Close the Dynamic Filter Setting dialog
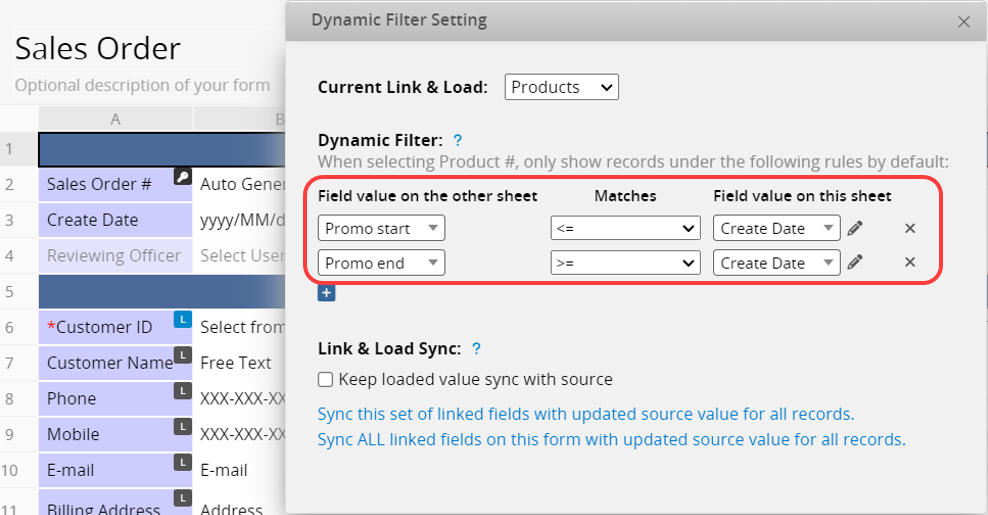The image size is (988, 515). coord(964,21)
